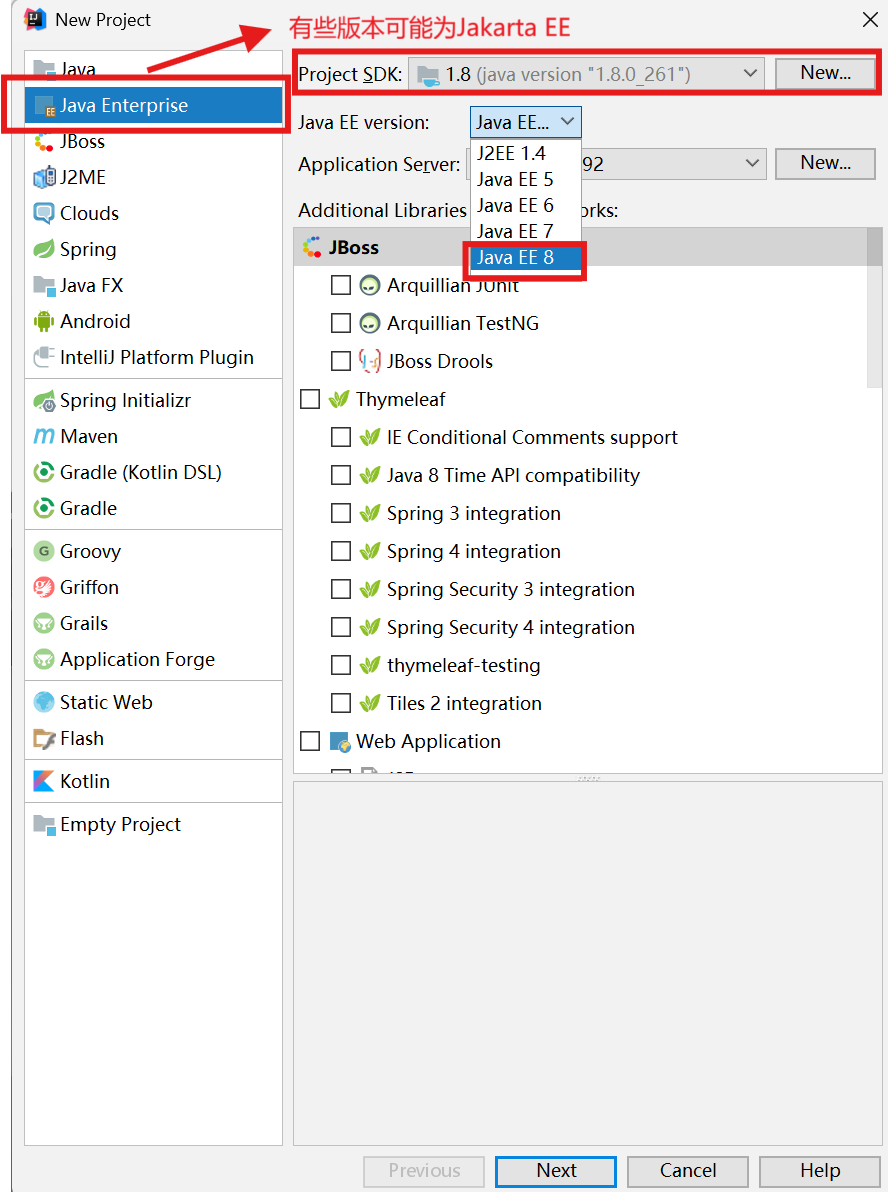Click the libraries list vertical scrollbar
This screenshot has width=888, height=1192.
(x=874, y=308)
